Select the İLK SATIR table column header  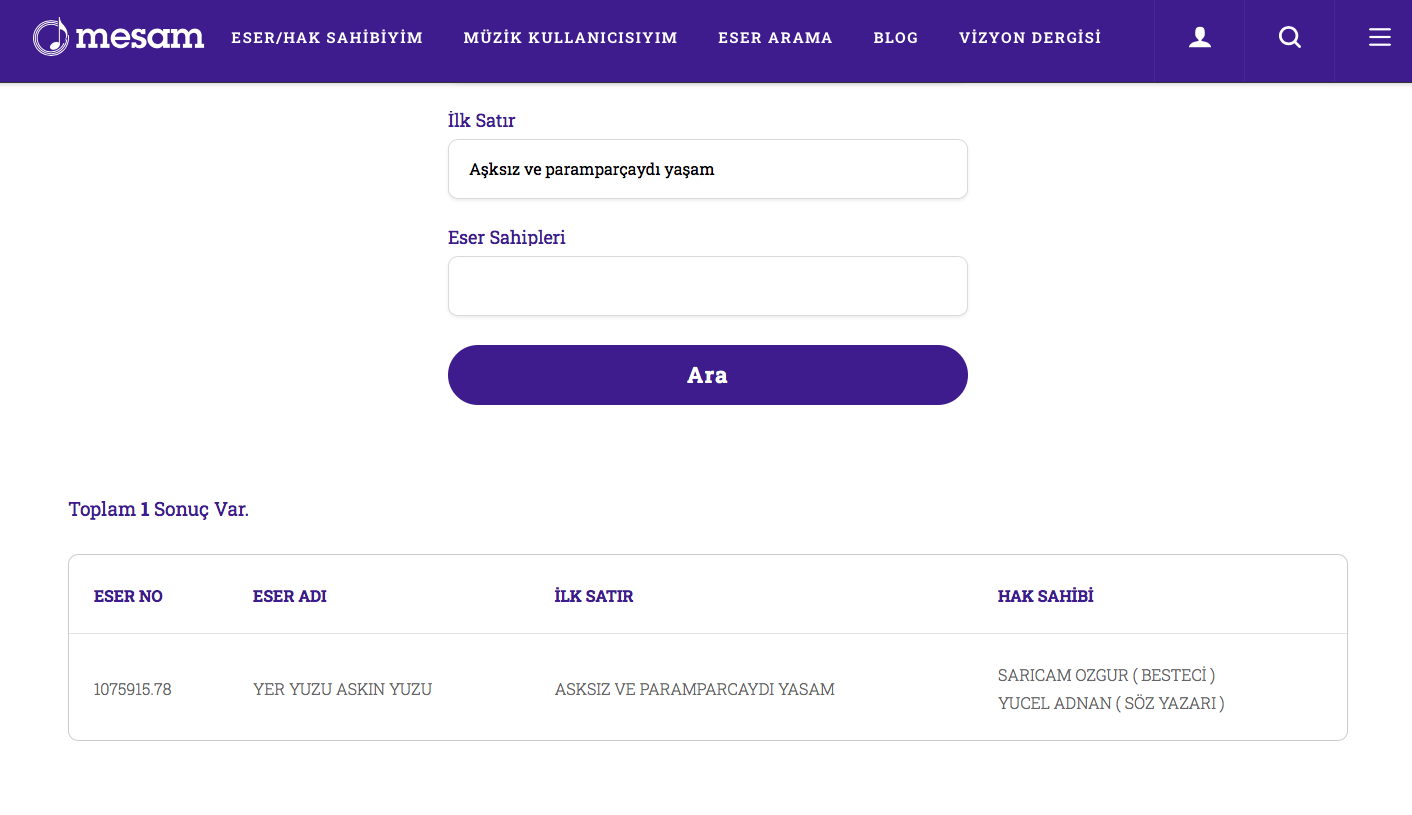pyautogui.click(x=593, y=596)
